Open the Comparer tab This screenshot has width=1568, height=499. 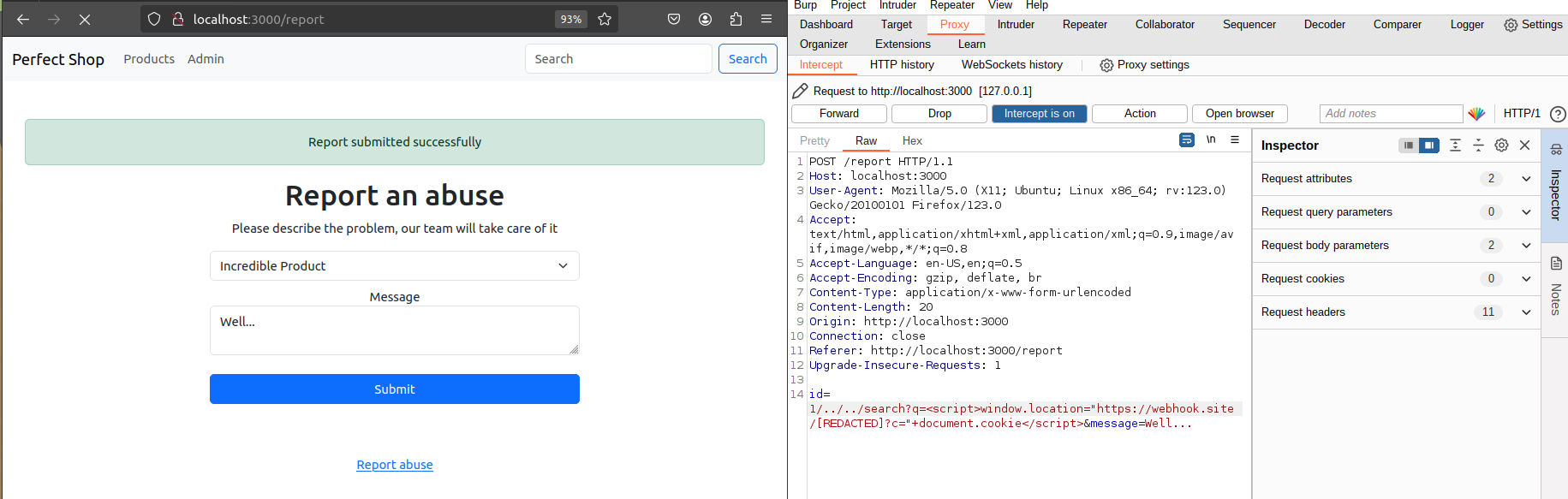click(x=1398, y=25)
